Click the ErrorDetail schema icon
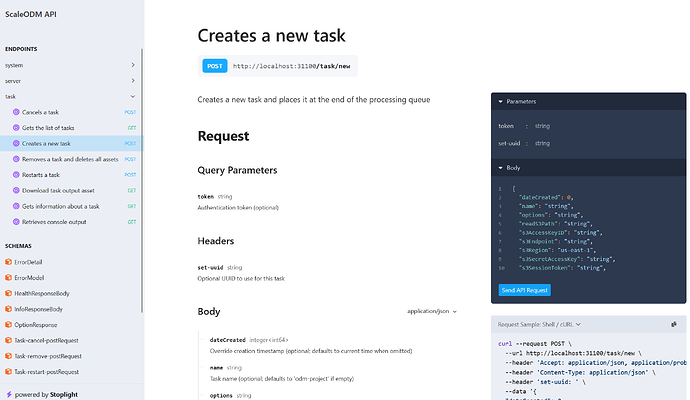Screen dimensions: 690x400 [x=8, y=262]
